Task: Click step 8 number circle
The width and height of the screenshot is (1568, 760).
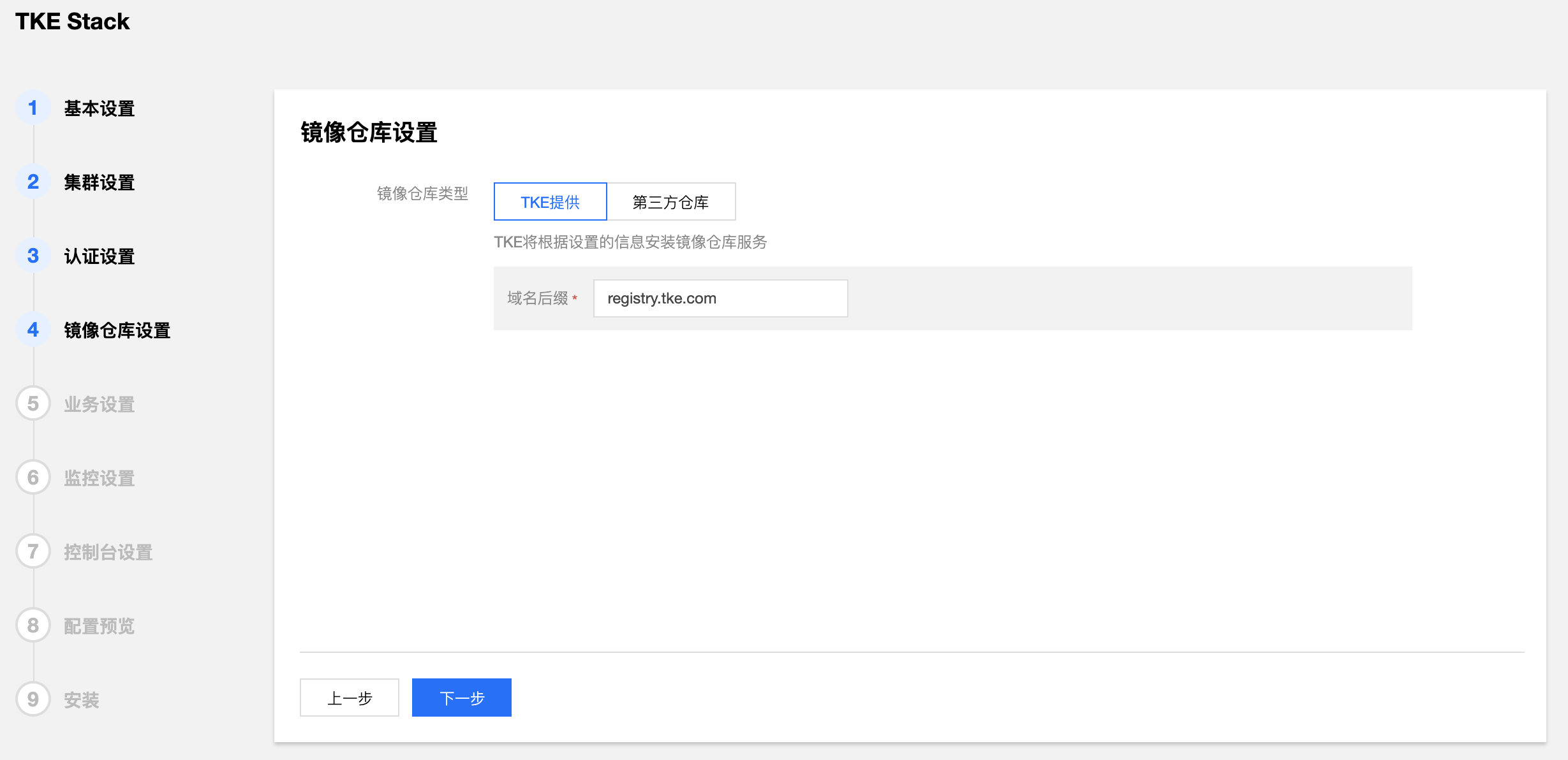Action: click(x=33, y=625)
